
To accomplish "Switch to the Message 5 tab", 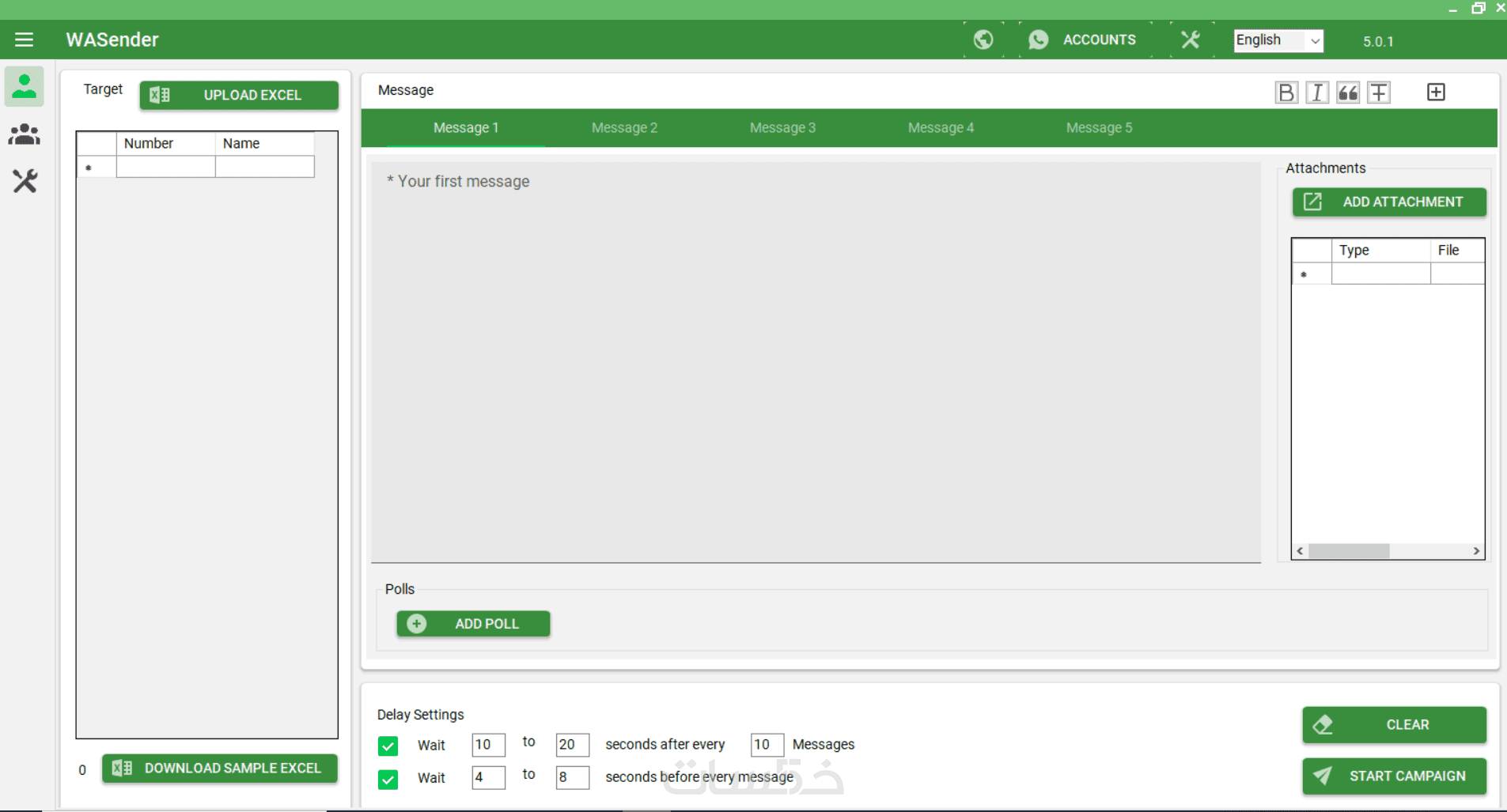I will (x=1099, y=128).
